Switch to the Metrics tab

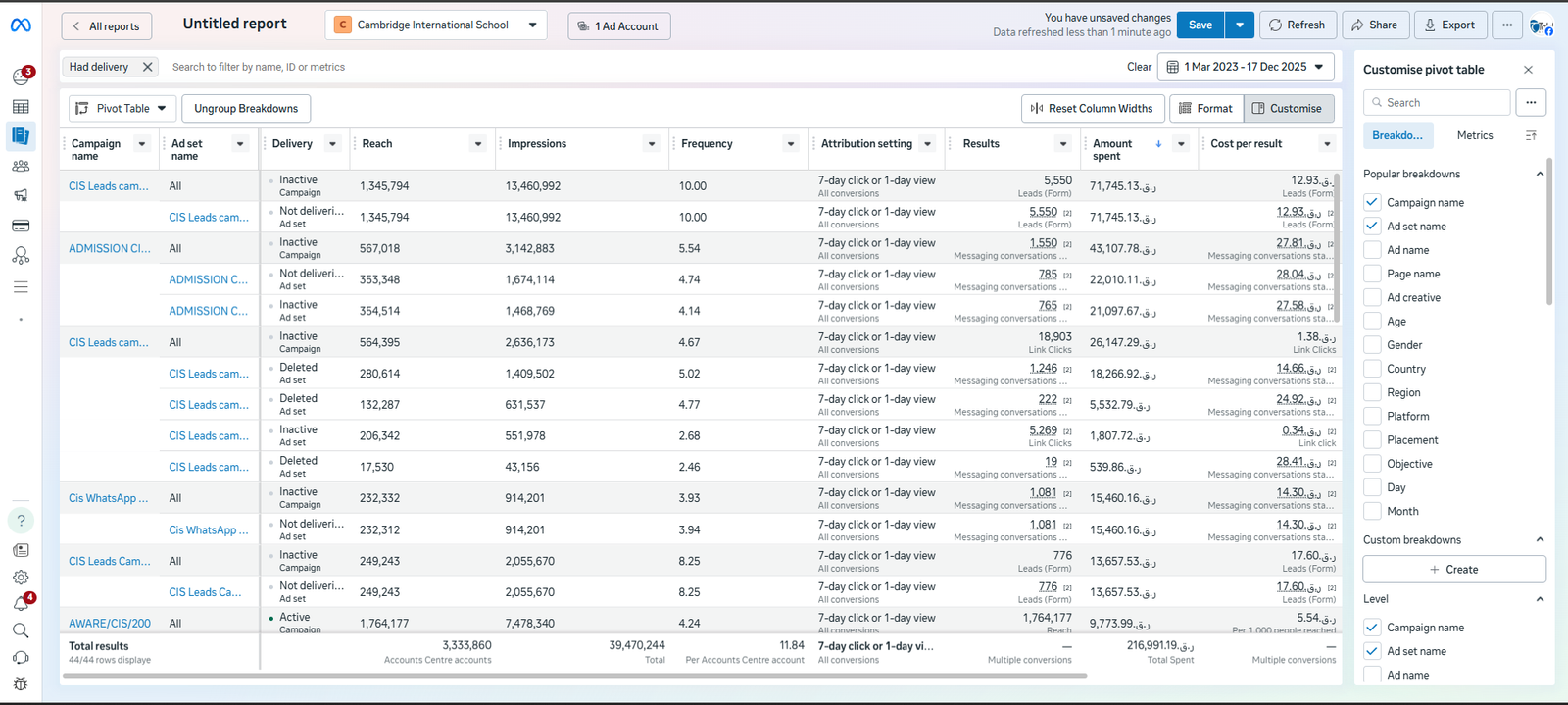1474,135
